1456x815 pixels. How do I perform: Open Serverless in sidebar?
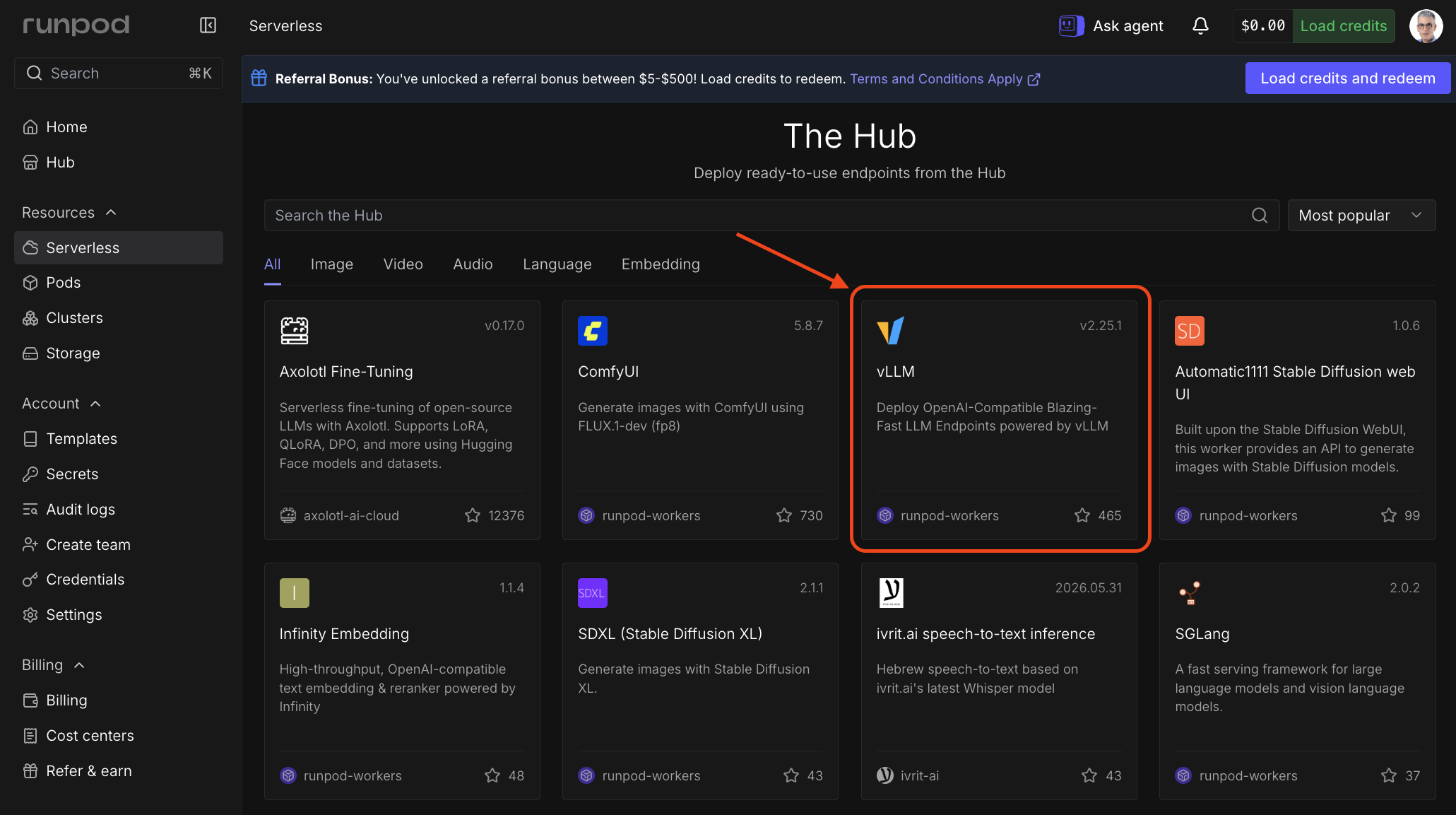119,247
